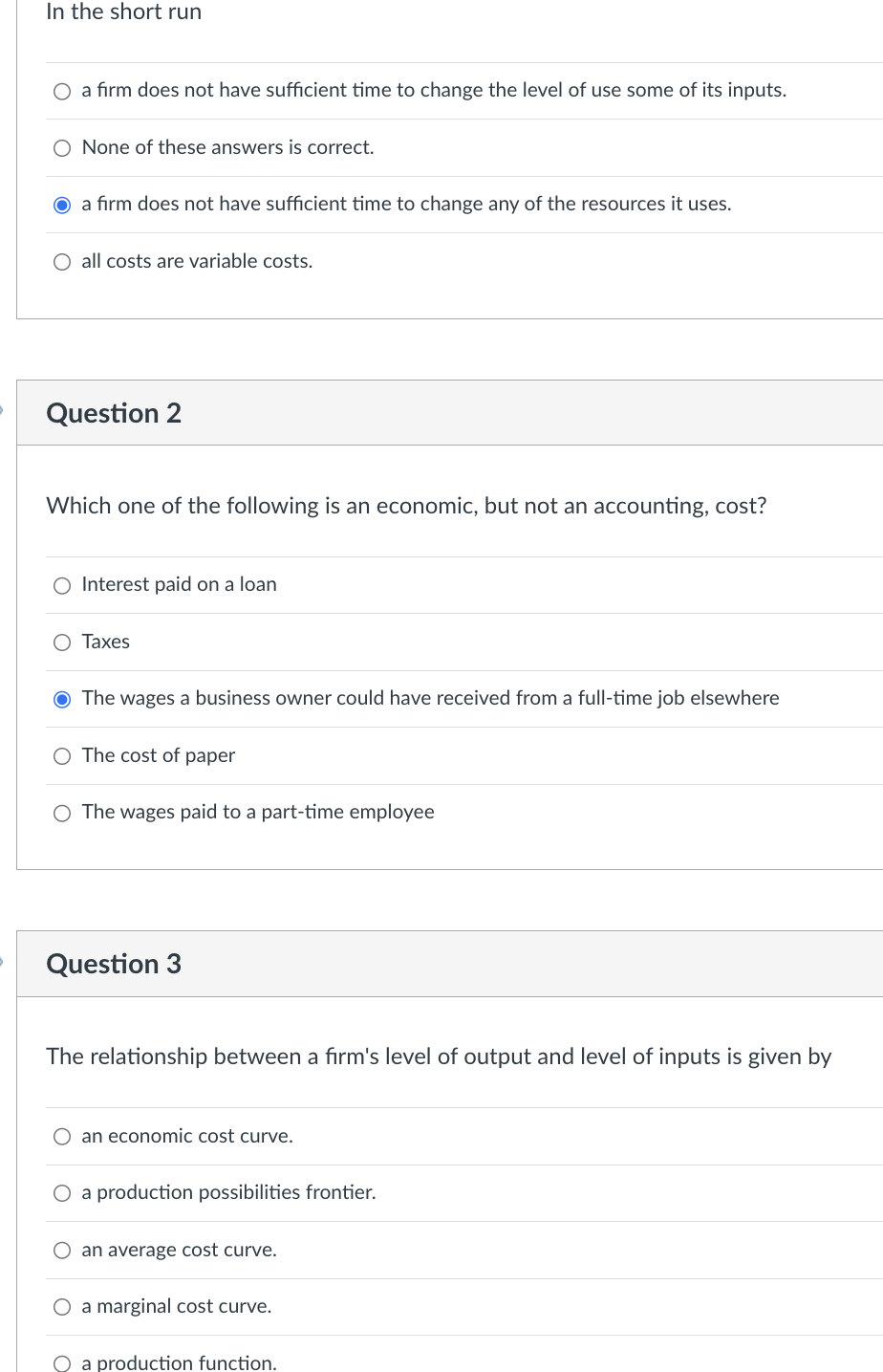Image resolution: width=883 pixels, height=1372 pixels.
Task: Click the "In the short run" question text
Action: 123,11
